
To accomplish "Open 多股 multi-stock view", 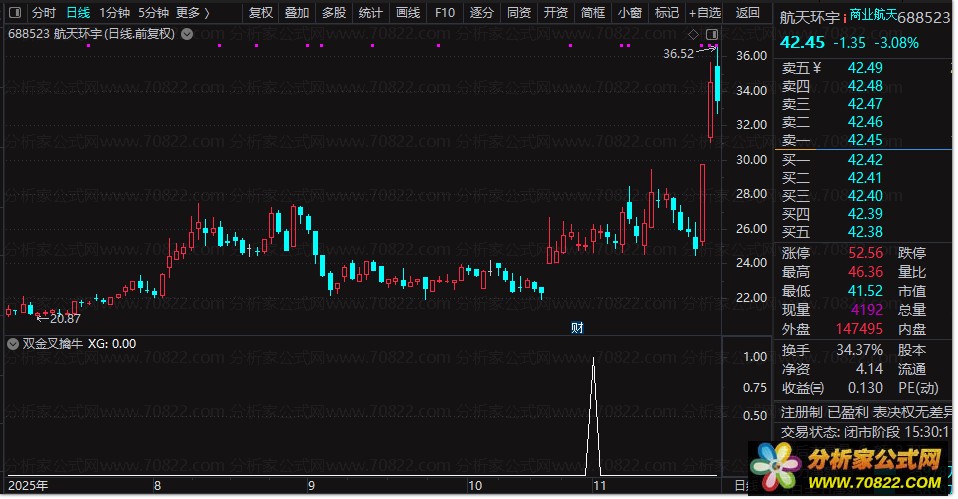I will (334, 12).
